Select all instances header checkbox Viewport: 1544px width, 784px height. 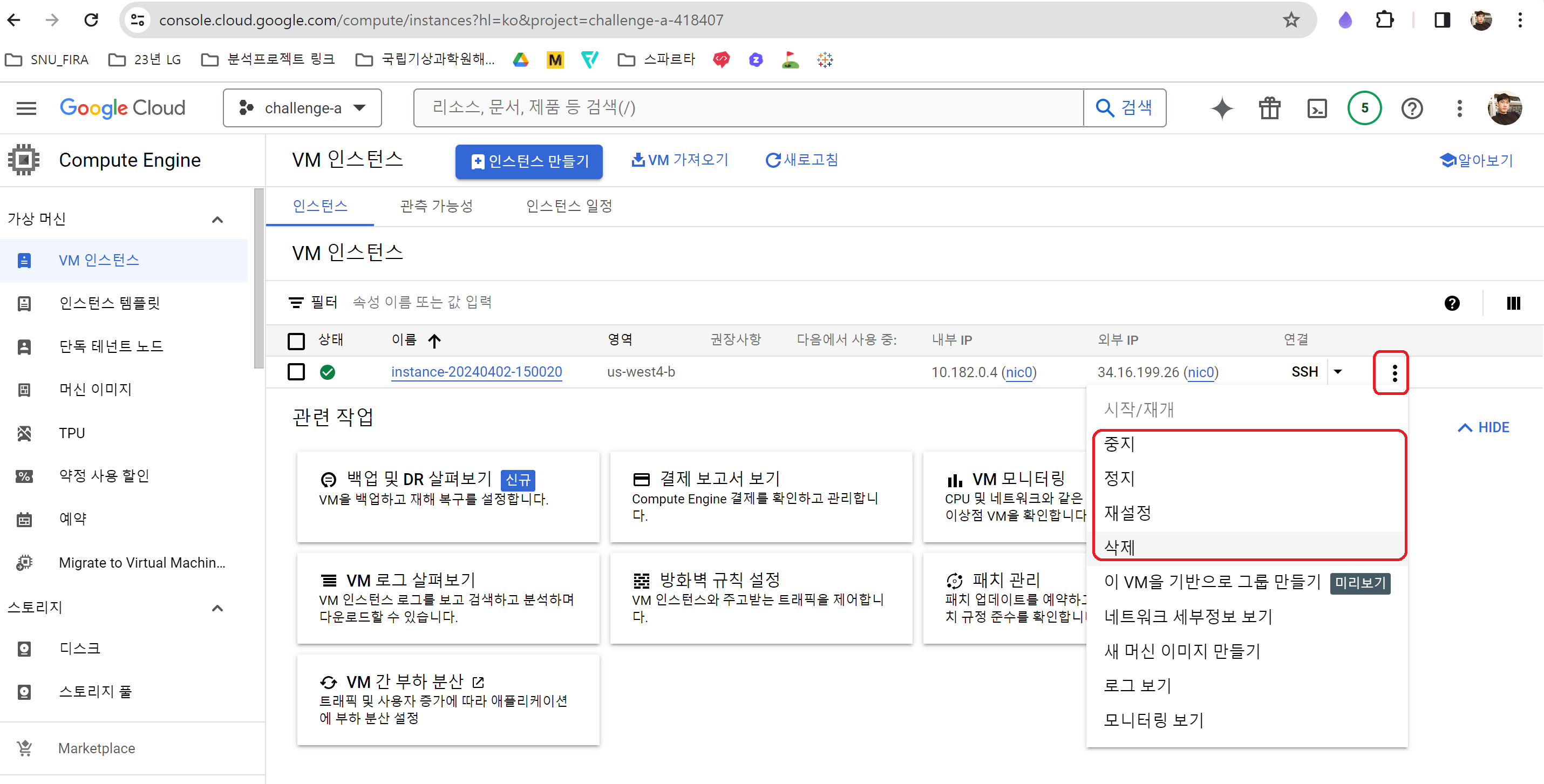pos(296,340)
